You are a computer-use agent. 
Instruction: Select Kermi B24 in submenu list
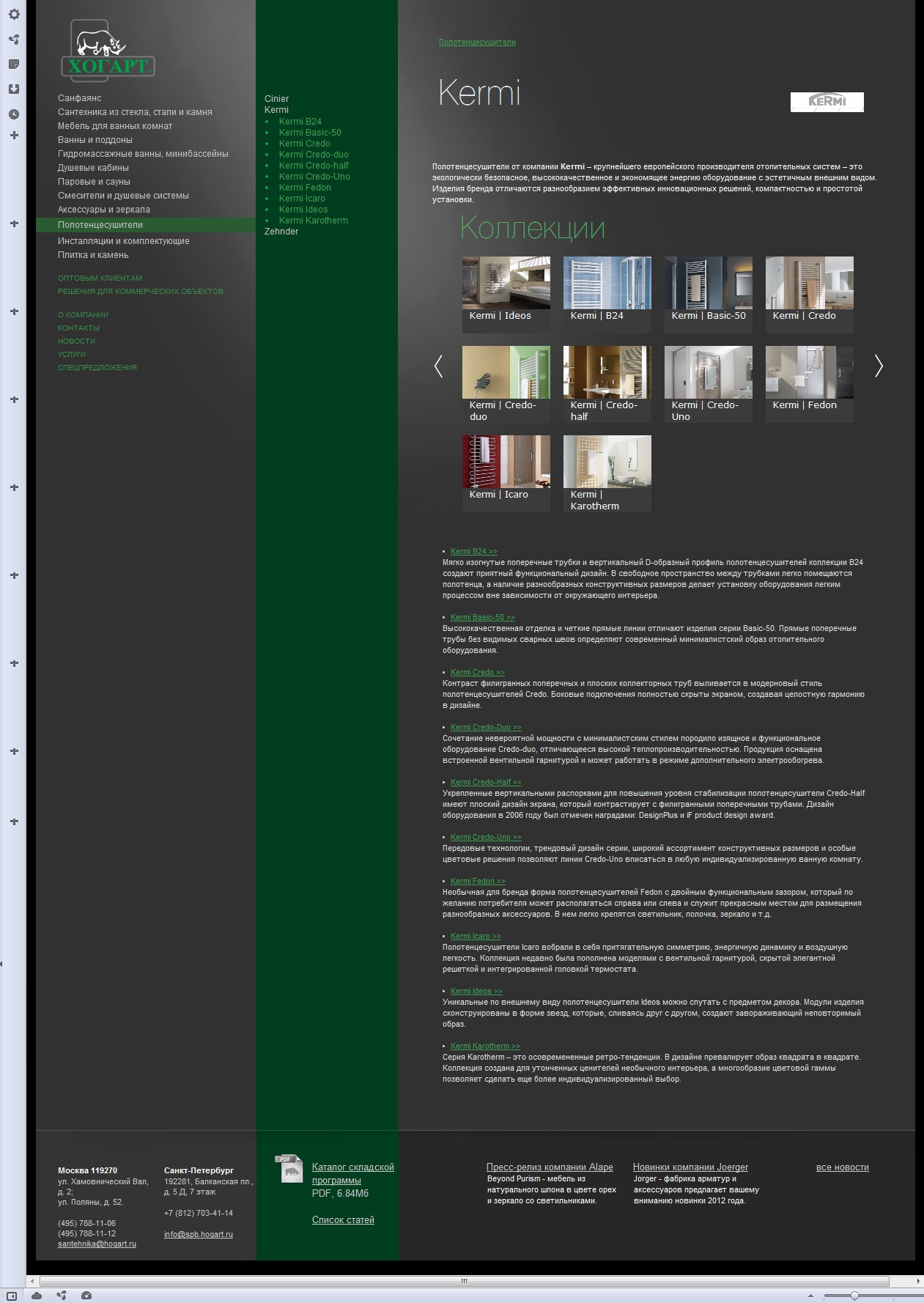point(300,122)
